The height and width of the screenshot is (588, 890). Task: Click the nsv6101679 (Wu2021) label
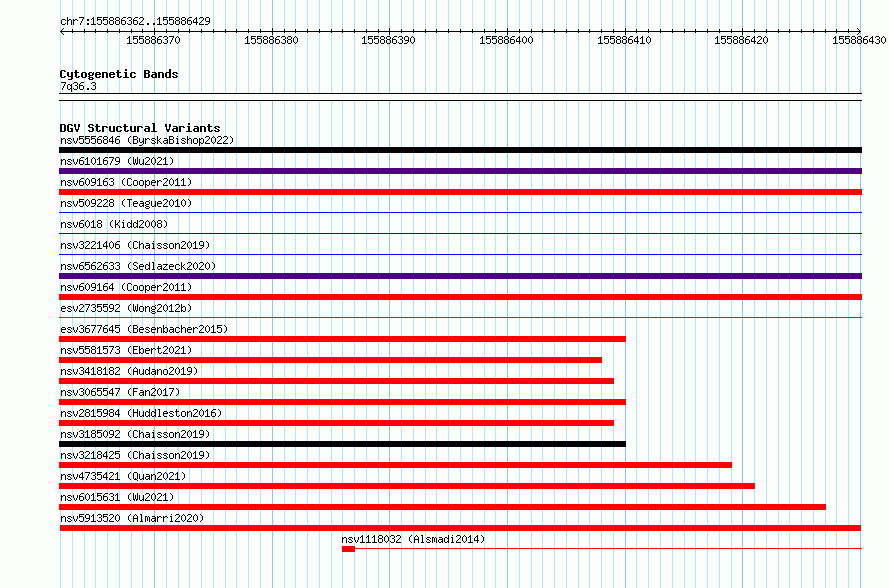(x=117, y=161)
